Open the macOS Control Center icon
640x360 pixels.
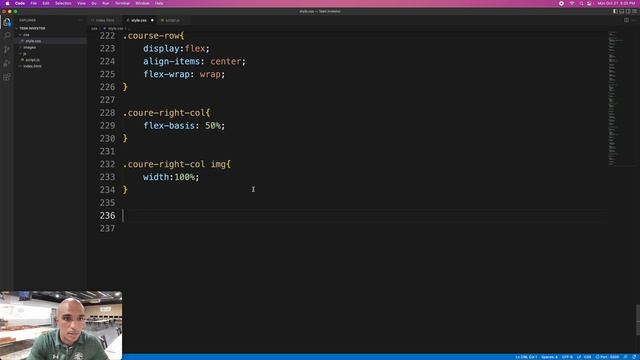click(589, 3)
